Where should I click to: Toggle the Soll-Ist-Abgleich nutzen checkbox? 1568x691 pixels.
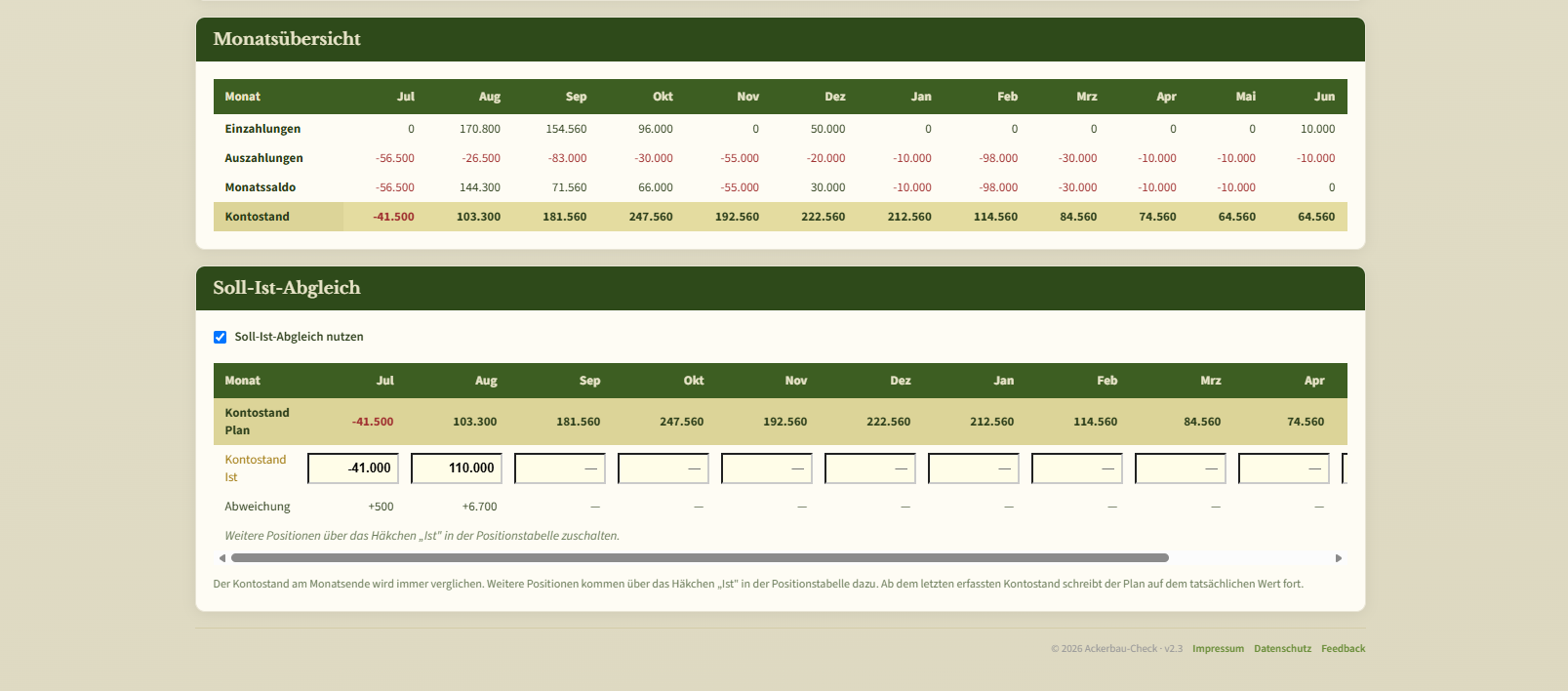pos(220,337)
